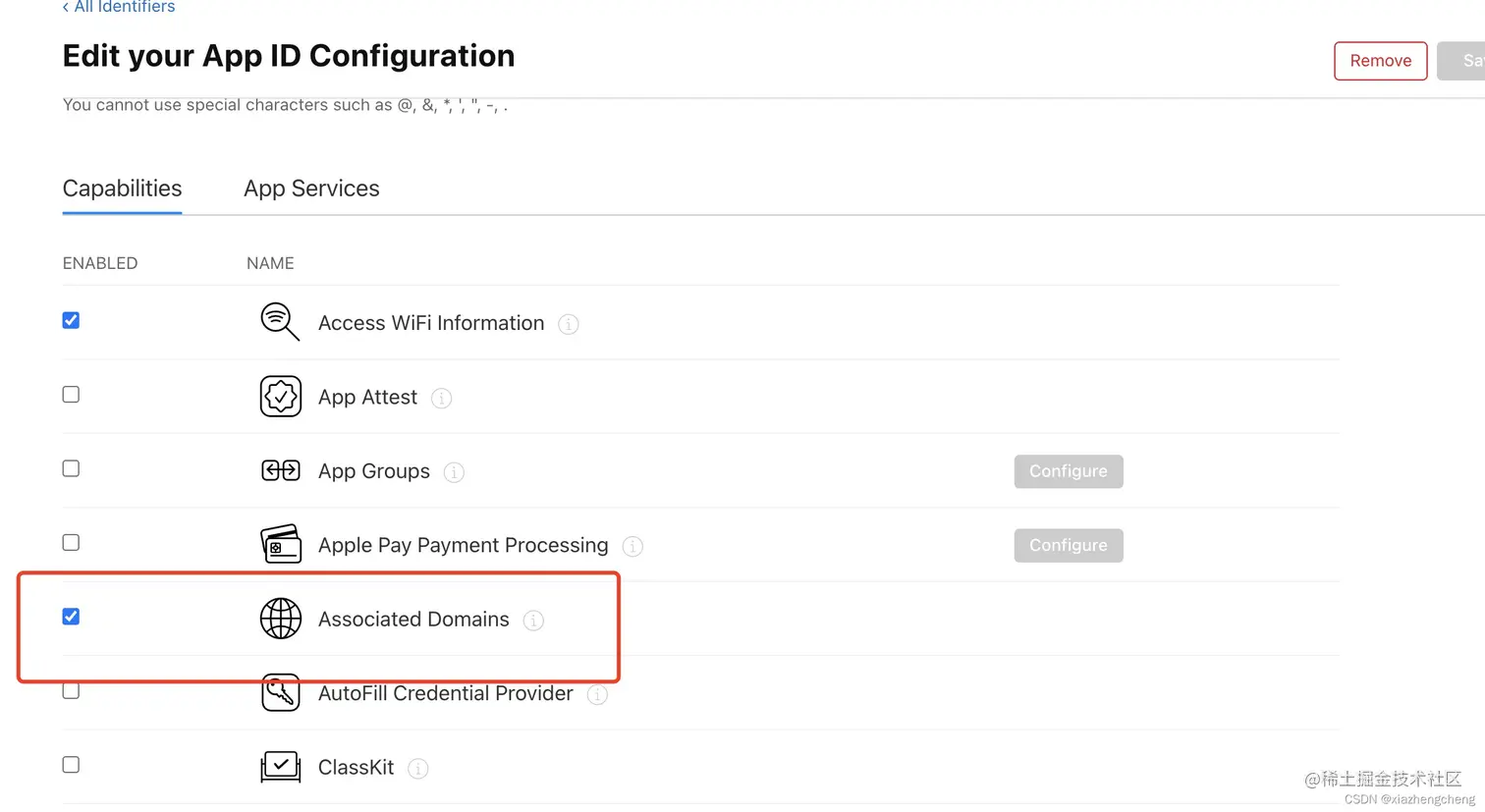Open info tooltip next to Associated Domains
Viewport: 1485px width, 812px height.
click(x=533, y=621)
